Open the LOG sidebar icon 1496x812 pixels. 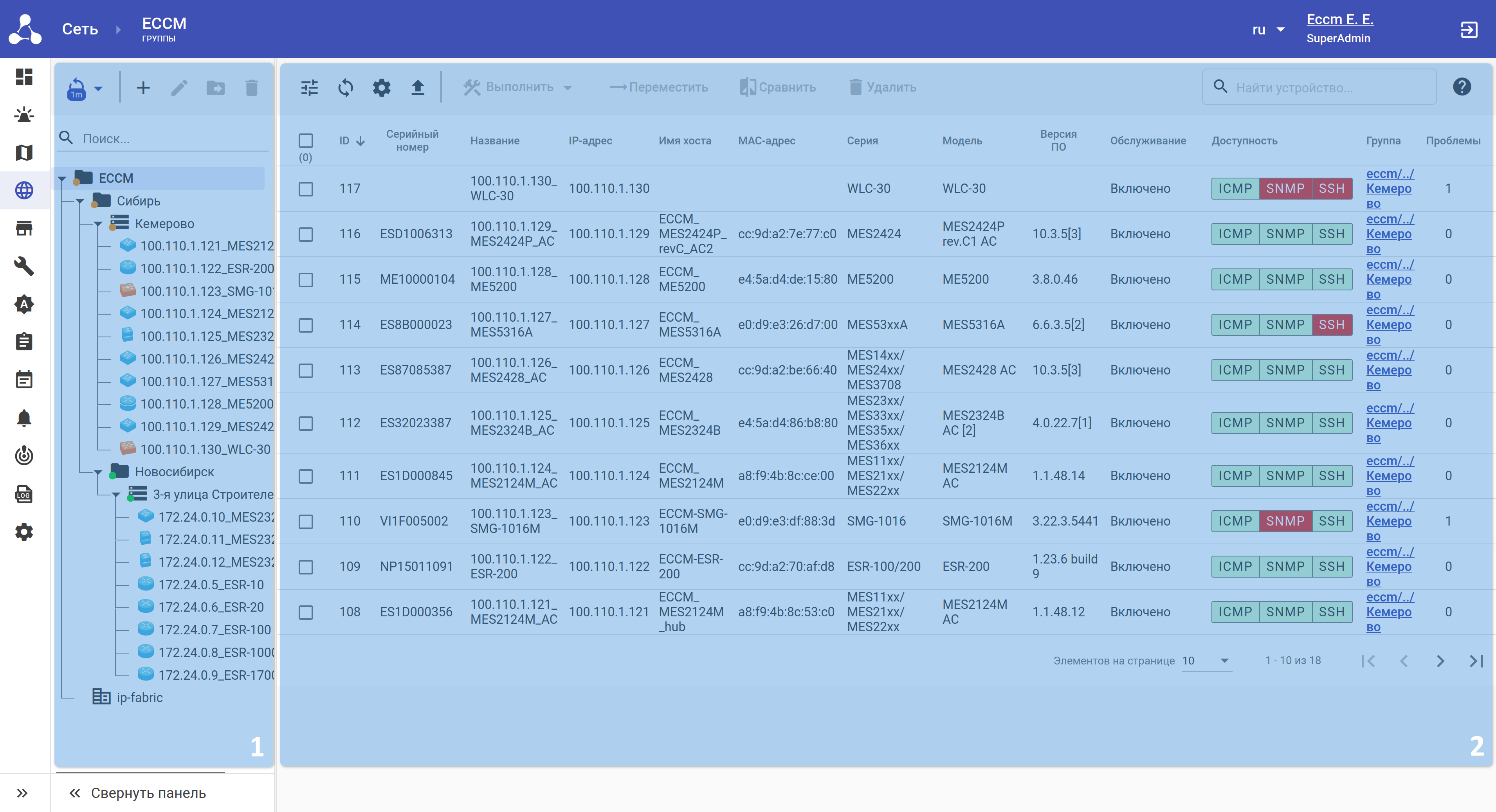pyautogui.click(x=24, y=494)
